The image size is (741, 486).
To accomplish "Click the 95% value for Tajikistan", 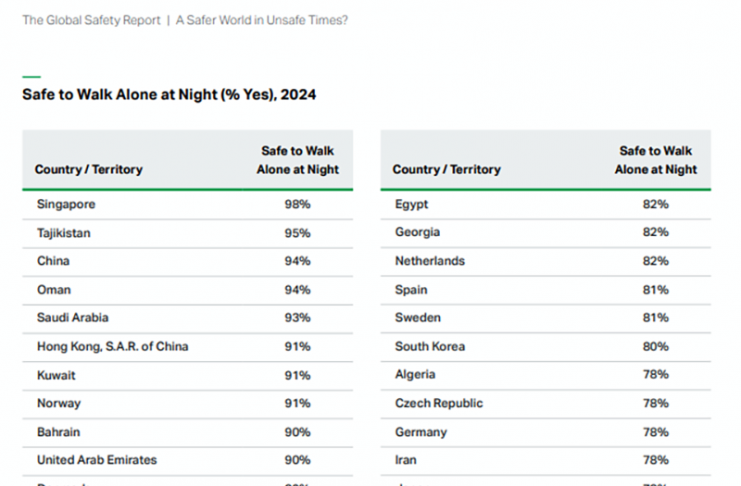I will (297, 233).
